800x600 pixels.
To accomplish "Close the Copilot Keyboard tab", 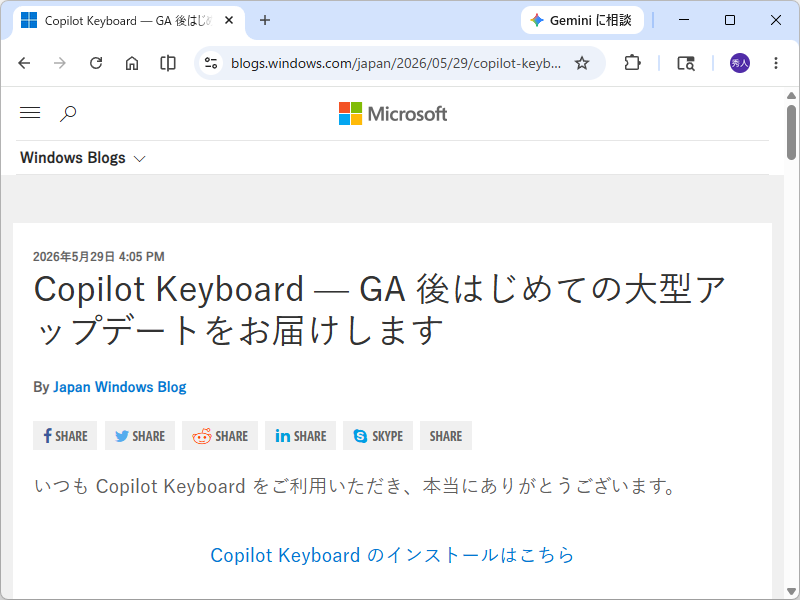I will [229, 20].
